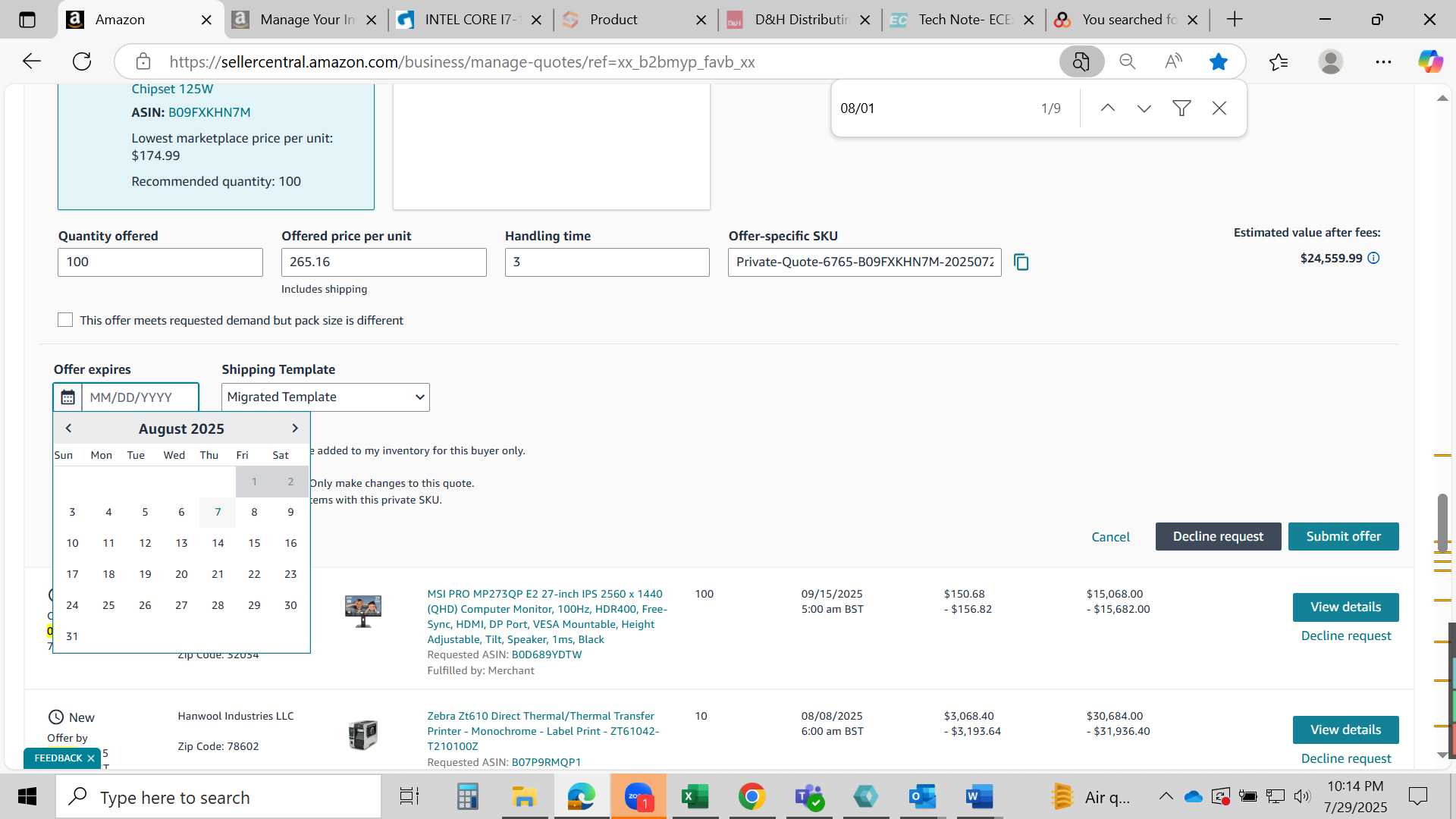Click the Submit offer button

click(1343, 536)
